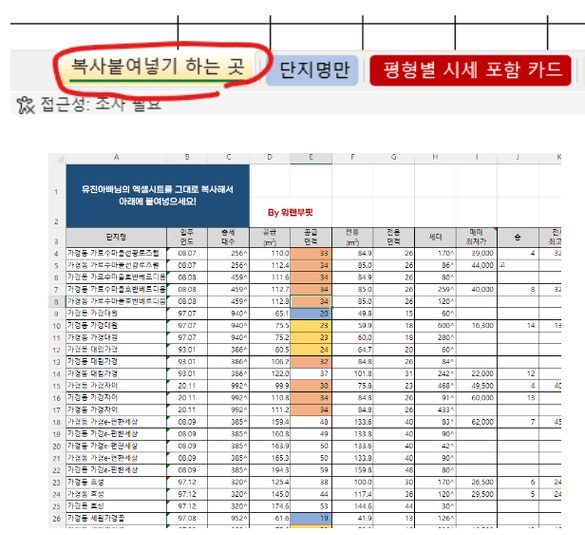Click the blue instruction banner about 유진아빠님의 엑셀시트

[157, 195]
